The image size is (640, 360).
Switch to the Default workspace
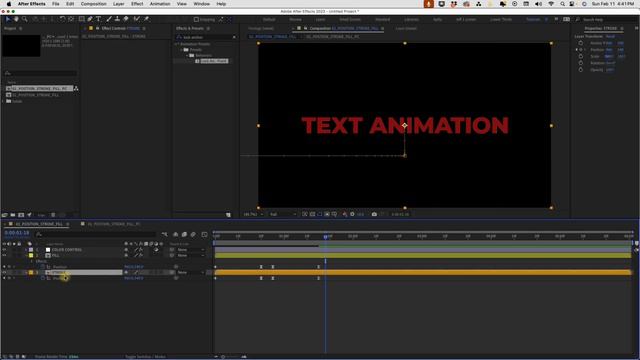[269, 19]
